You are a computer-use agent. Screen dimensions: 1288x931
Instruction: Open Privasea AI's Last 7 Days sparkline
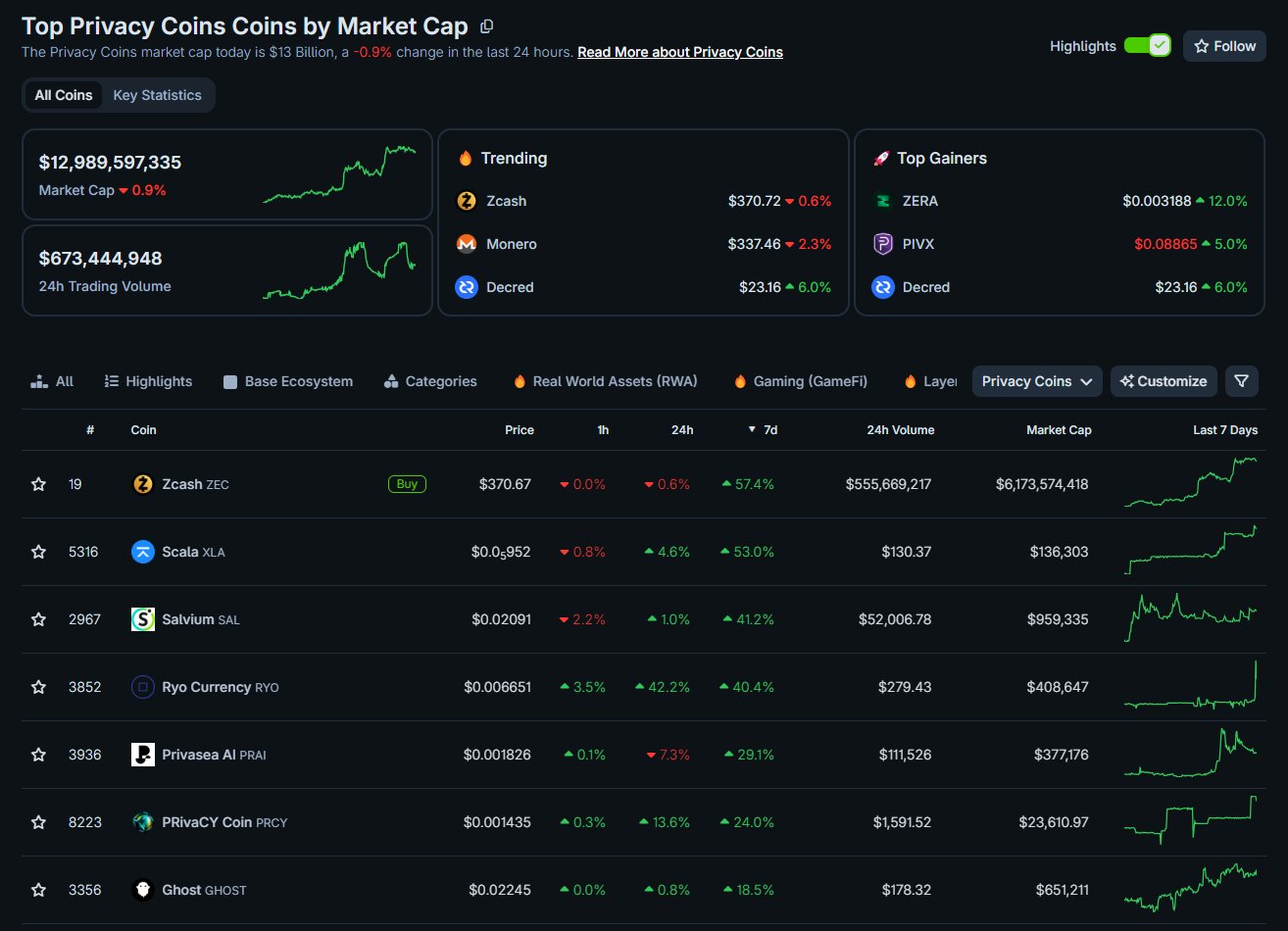1191,753
